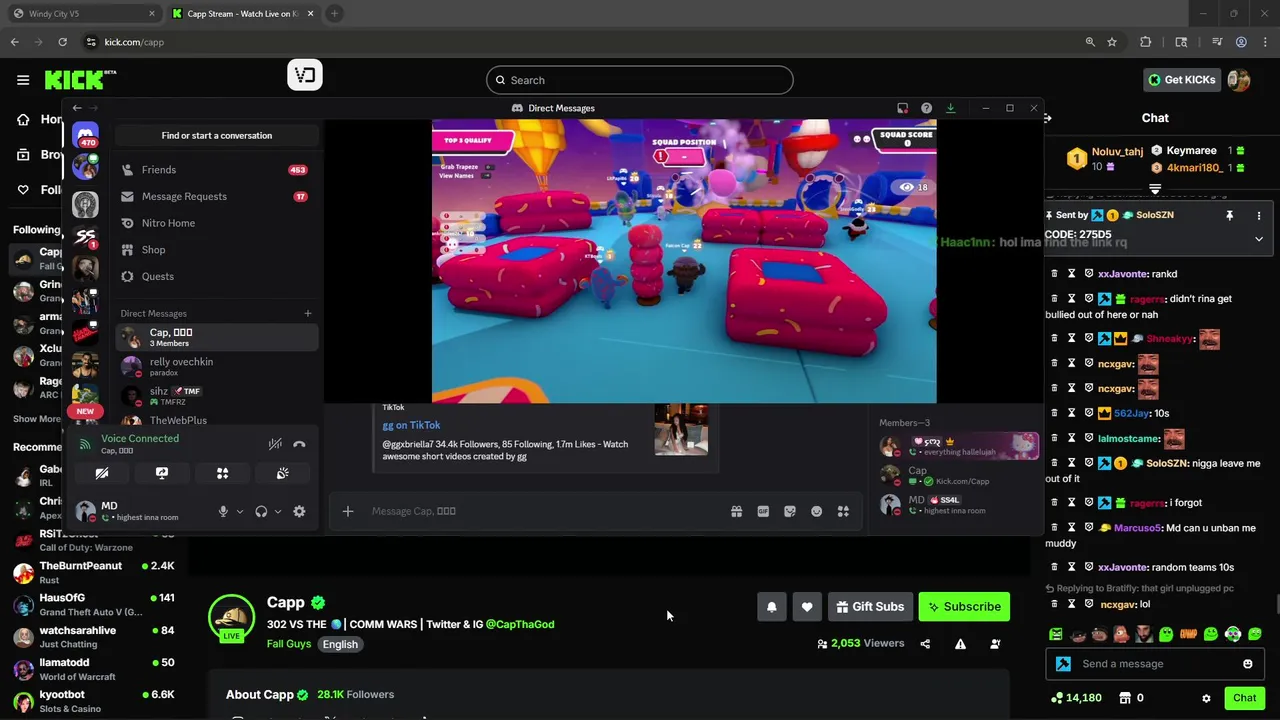Open Kick profile avatar menu
Screen dimensions: 1280x720
pyautogui.click(x=1239, y=80)
